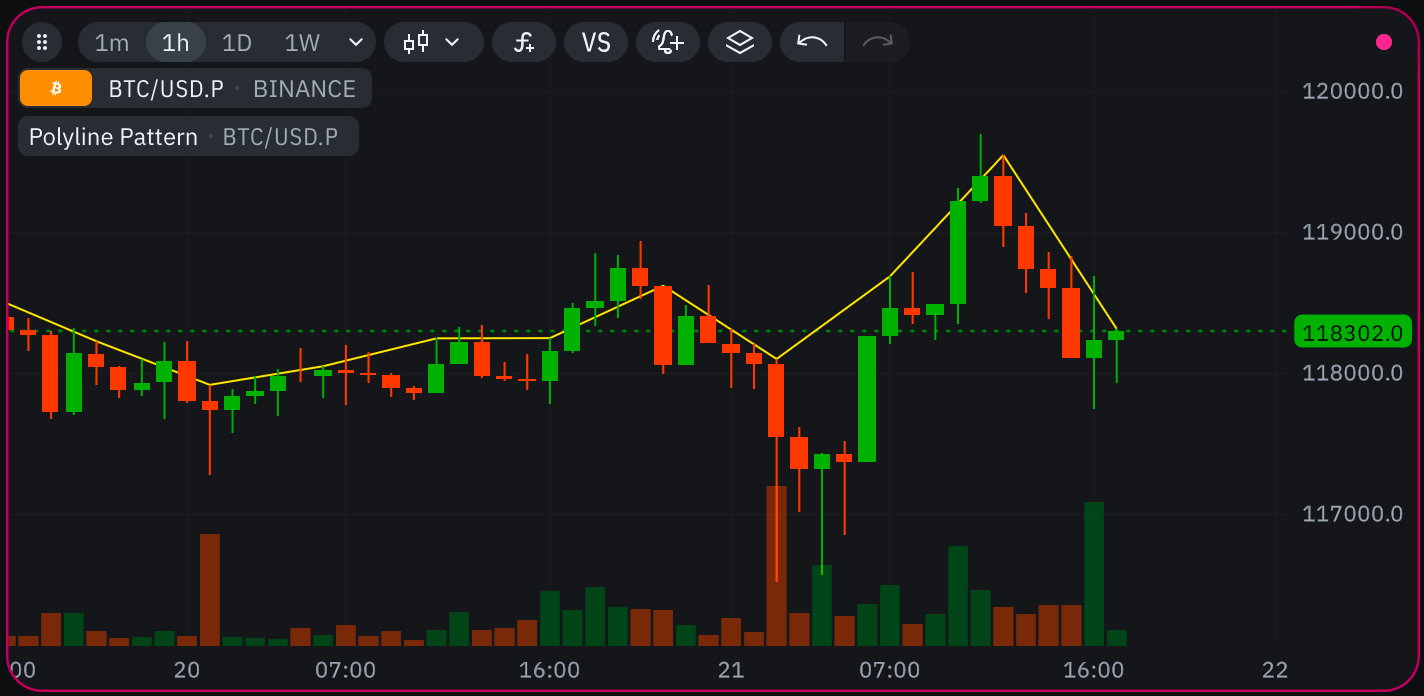This screenshot has width=1424, height=696.
Task: Click the yellow polyline peak point
Action: pos(1003,155)
